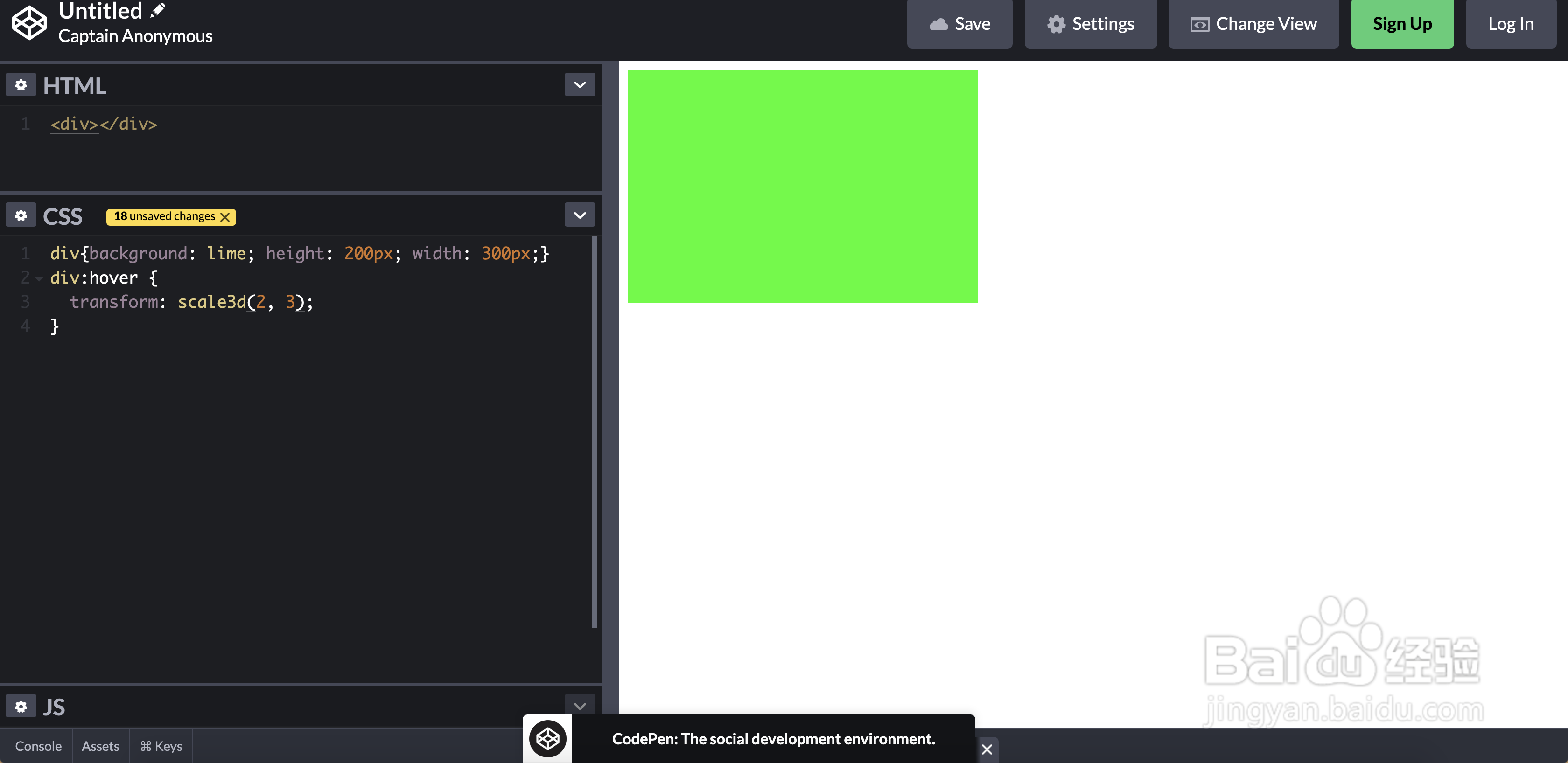Click the CodePen logo in the header
1568x763 pixels.
(29, 23)
